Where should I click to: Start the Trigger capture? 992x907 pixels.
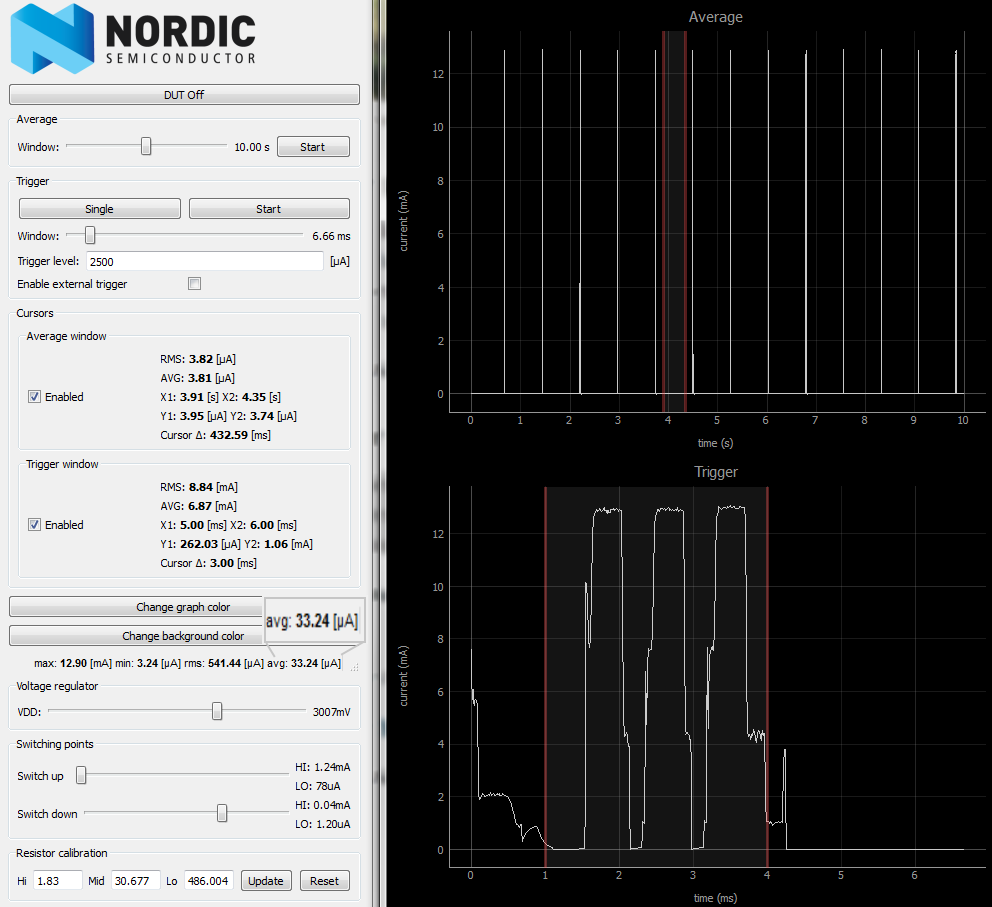tap(269, 209)
